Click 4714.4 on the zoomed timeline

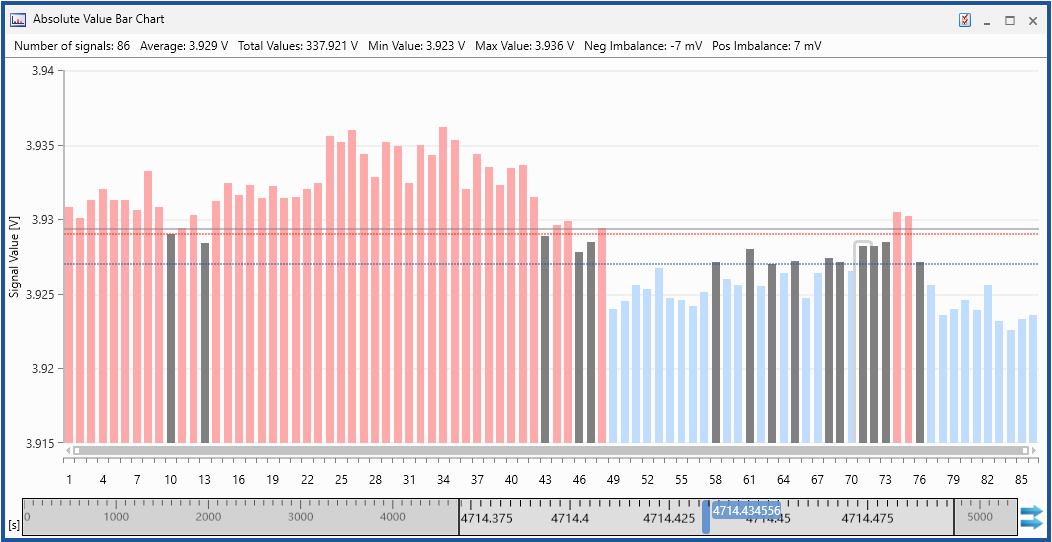pyautogui.click(x=570, y=518)
